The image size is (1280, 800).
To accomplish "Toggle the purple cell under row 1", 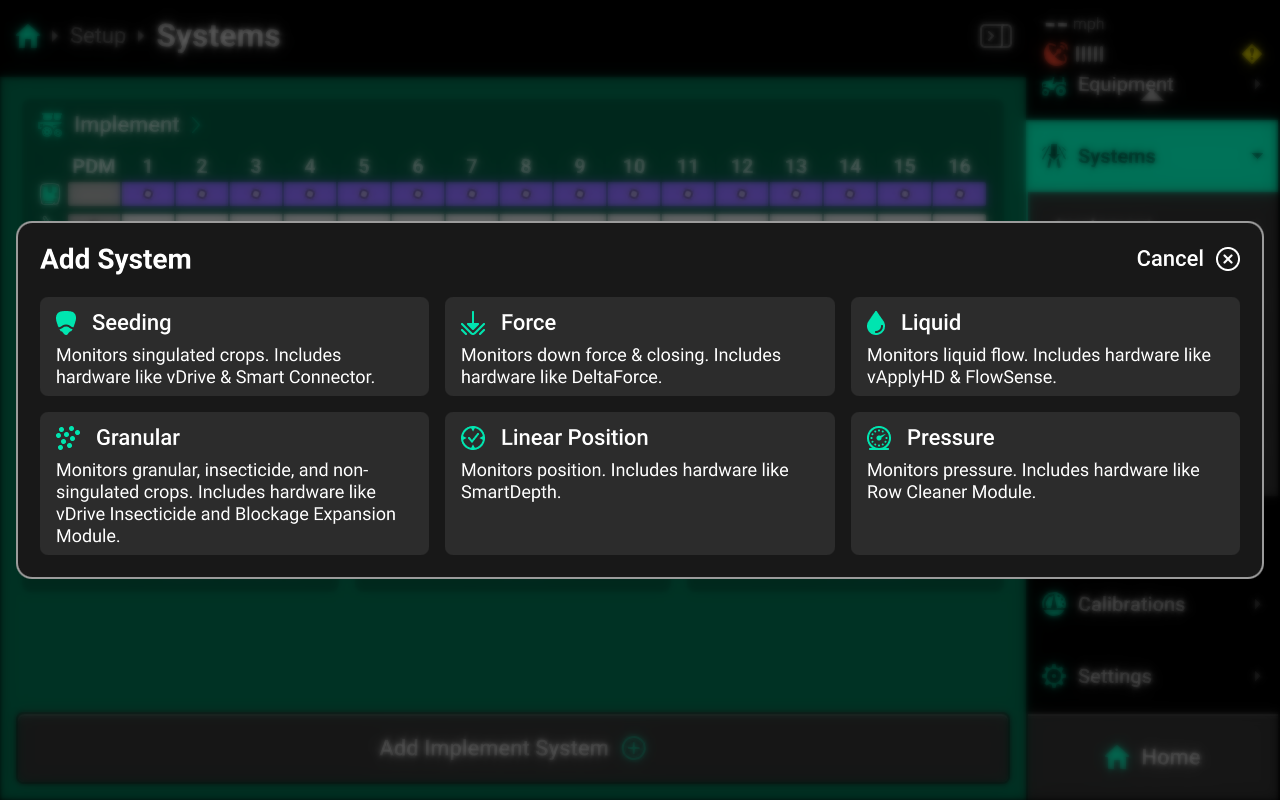I will point(148,193).
